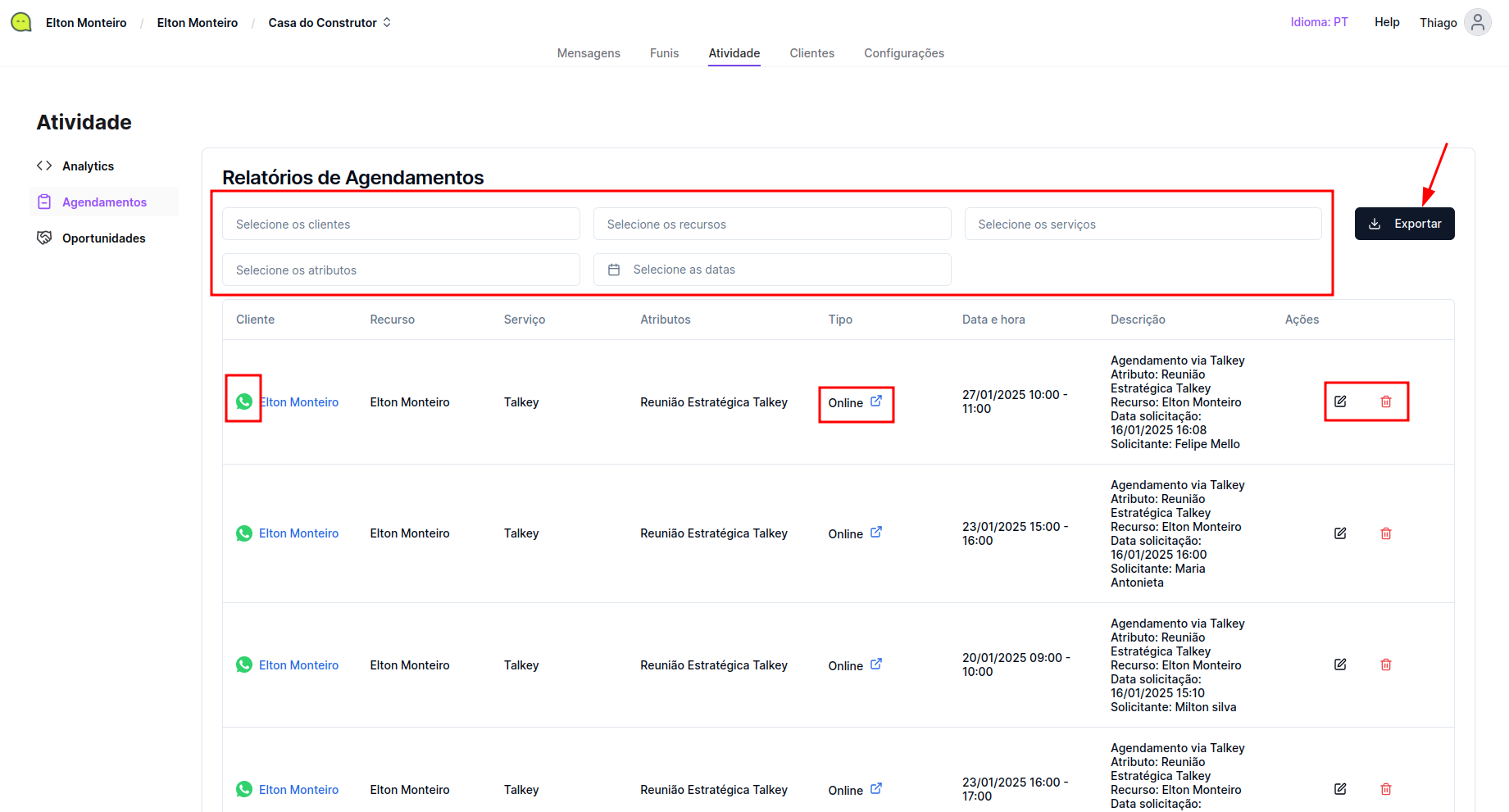Open Oportunidades in the sidebar
This screenshot has width=1509, height=812.
point(103,238)
